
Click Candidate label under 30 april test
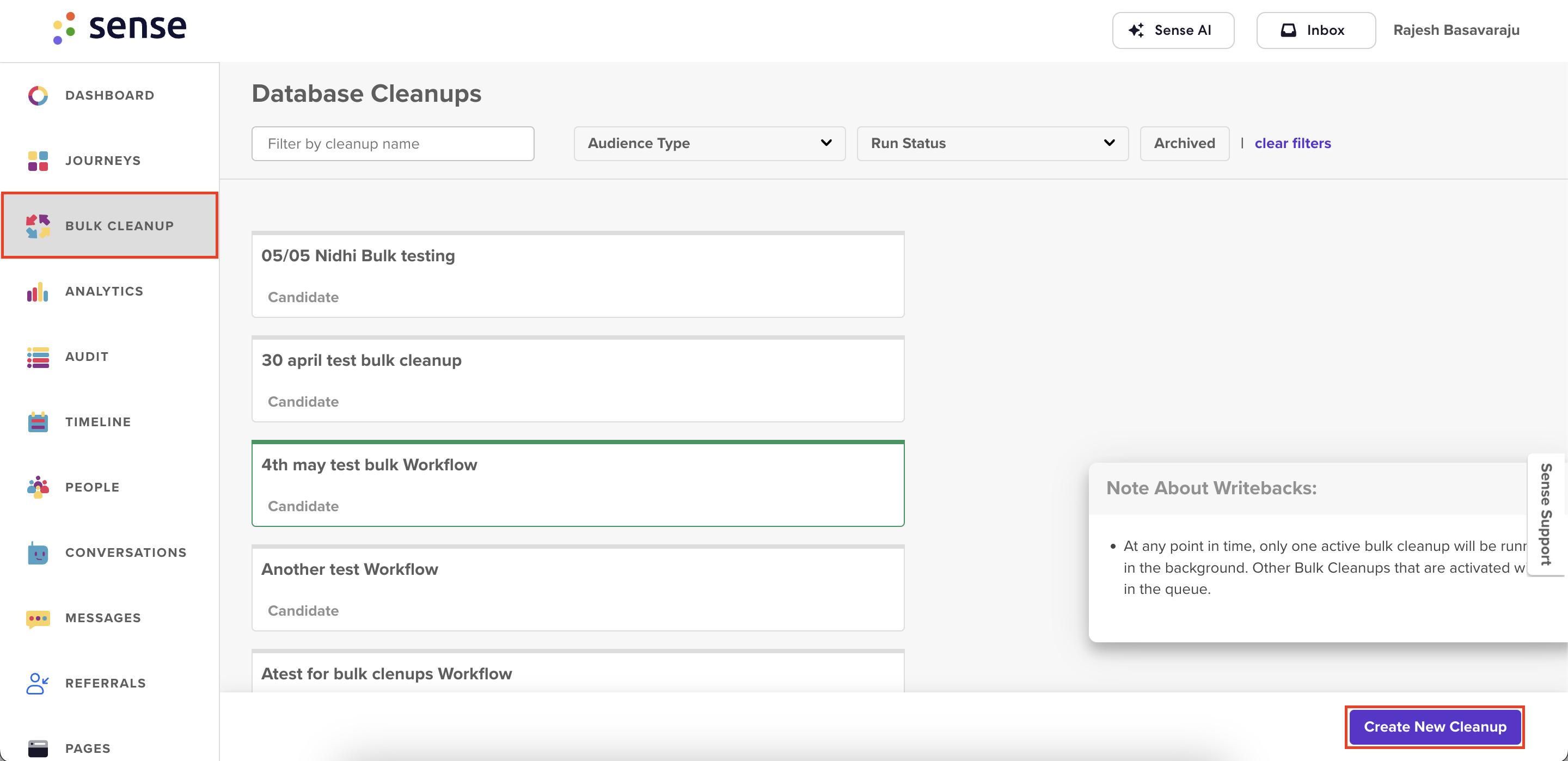coord(303,402)
